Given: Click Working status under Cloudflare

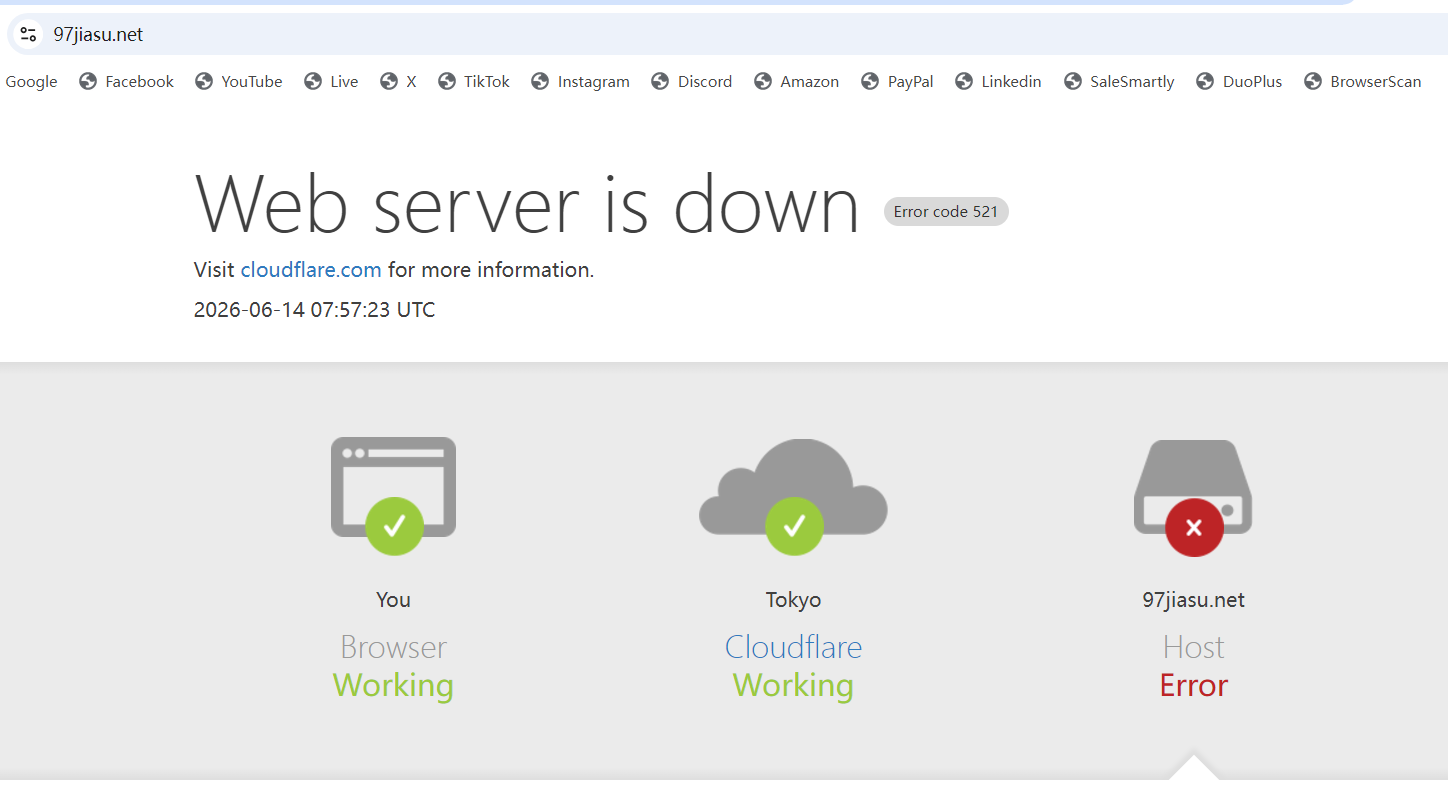Looking at the screenshot, I should point(793,685).
